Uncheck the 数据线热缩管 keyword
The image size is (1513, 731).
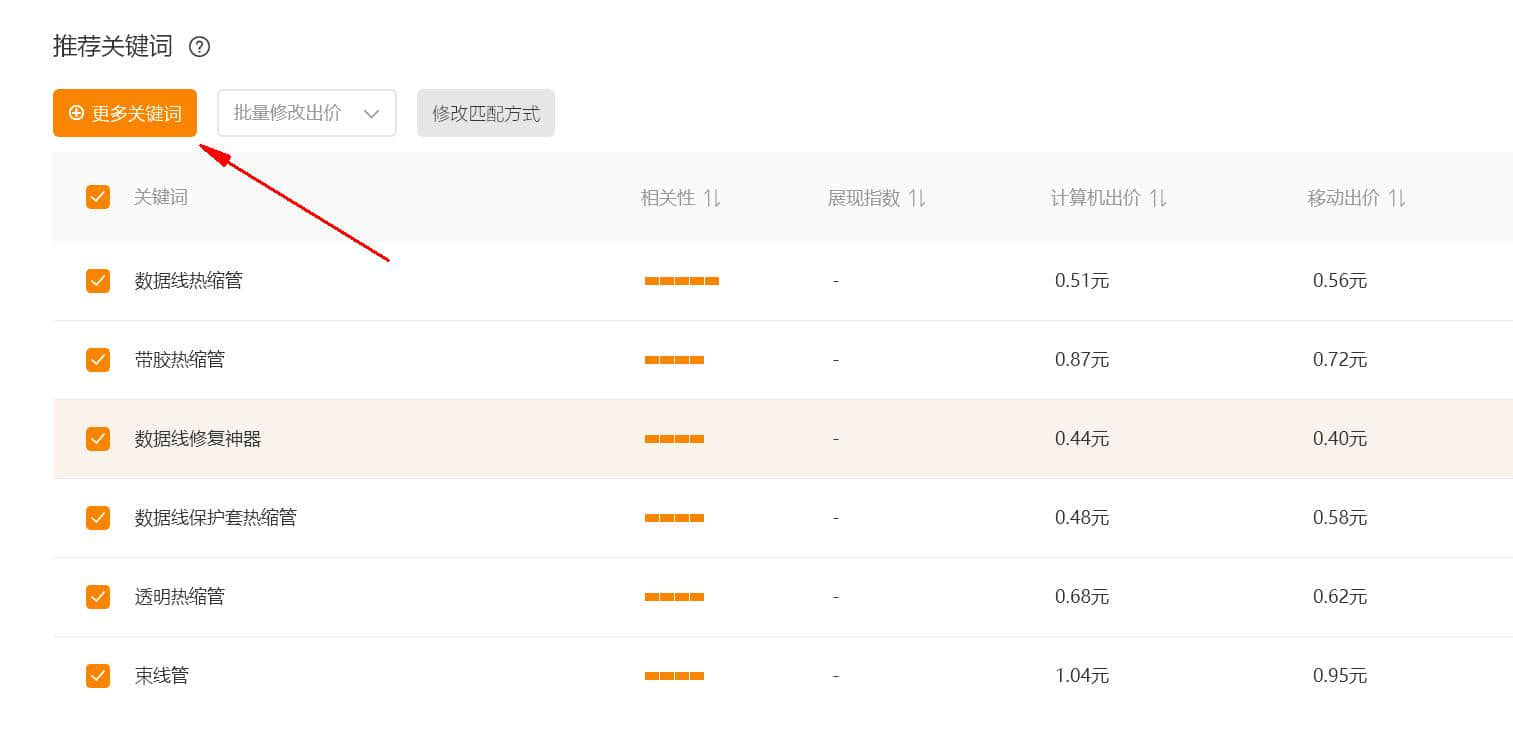[98, 281]
